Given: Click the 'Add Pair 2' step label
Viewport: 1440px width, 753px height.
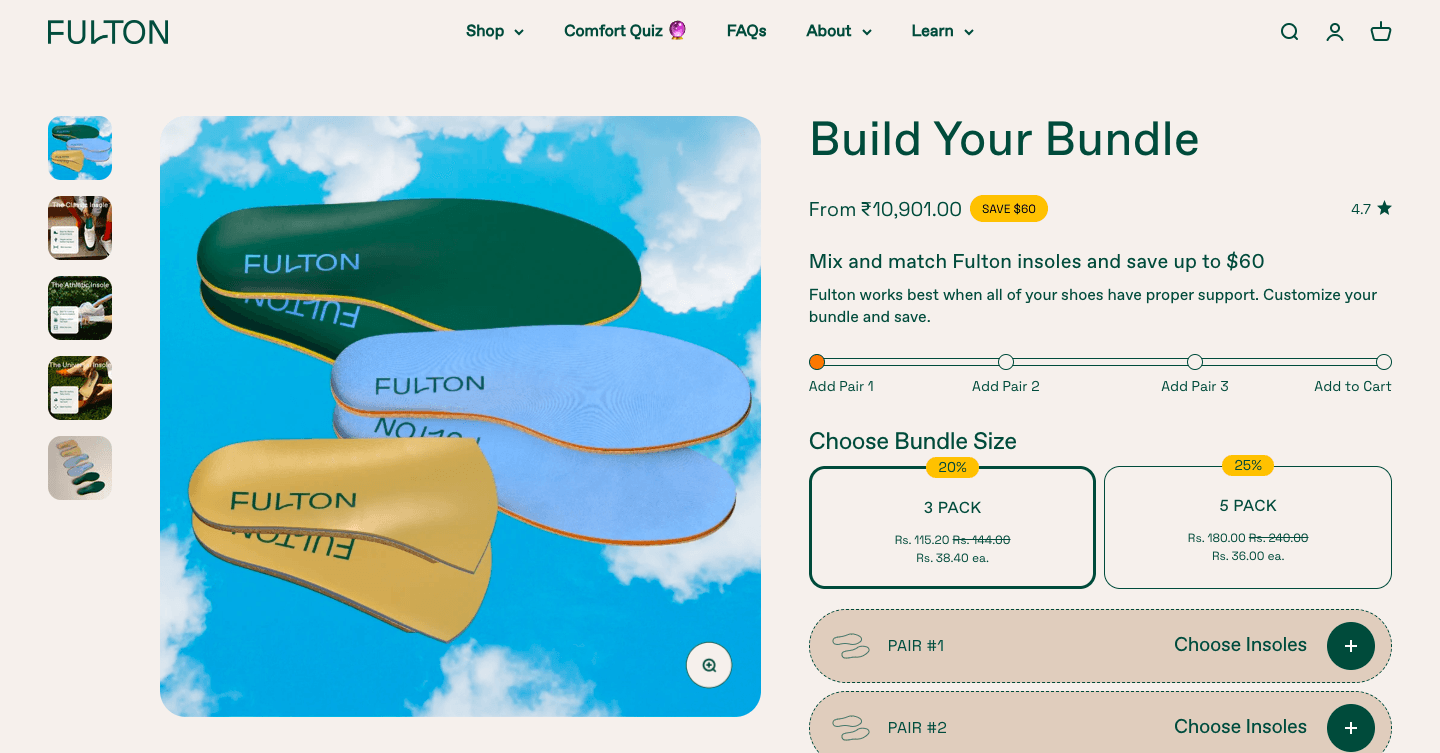Looking at the screenshot, I should tap(1006, 386).
